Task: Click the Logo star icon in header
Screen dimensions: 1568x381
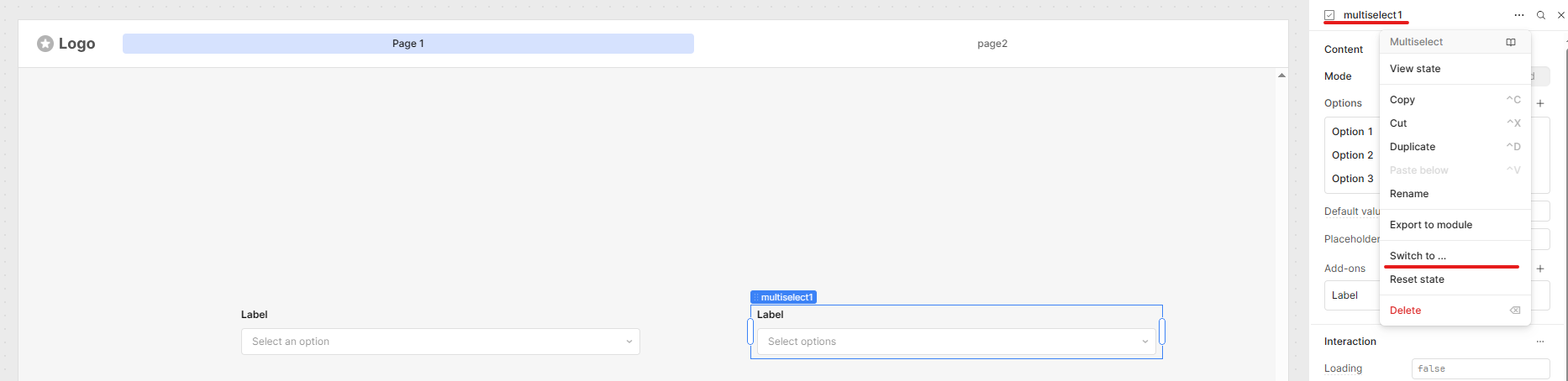Action: (45, 44)
